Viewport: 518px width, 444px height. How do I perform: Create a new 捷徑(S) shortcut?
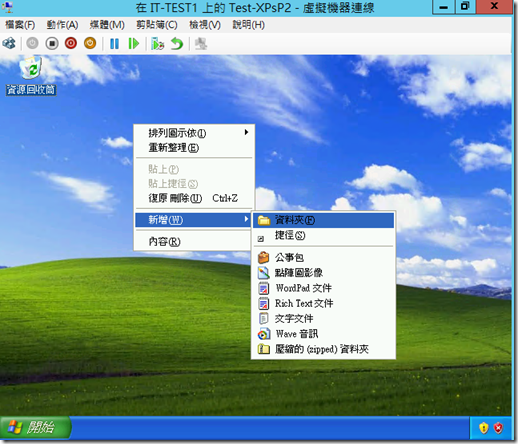[x=323, y=235]
